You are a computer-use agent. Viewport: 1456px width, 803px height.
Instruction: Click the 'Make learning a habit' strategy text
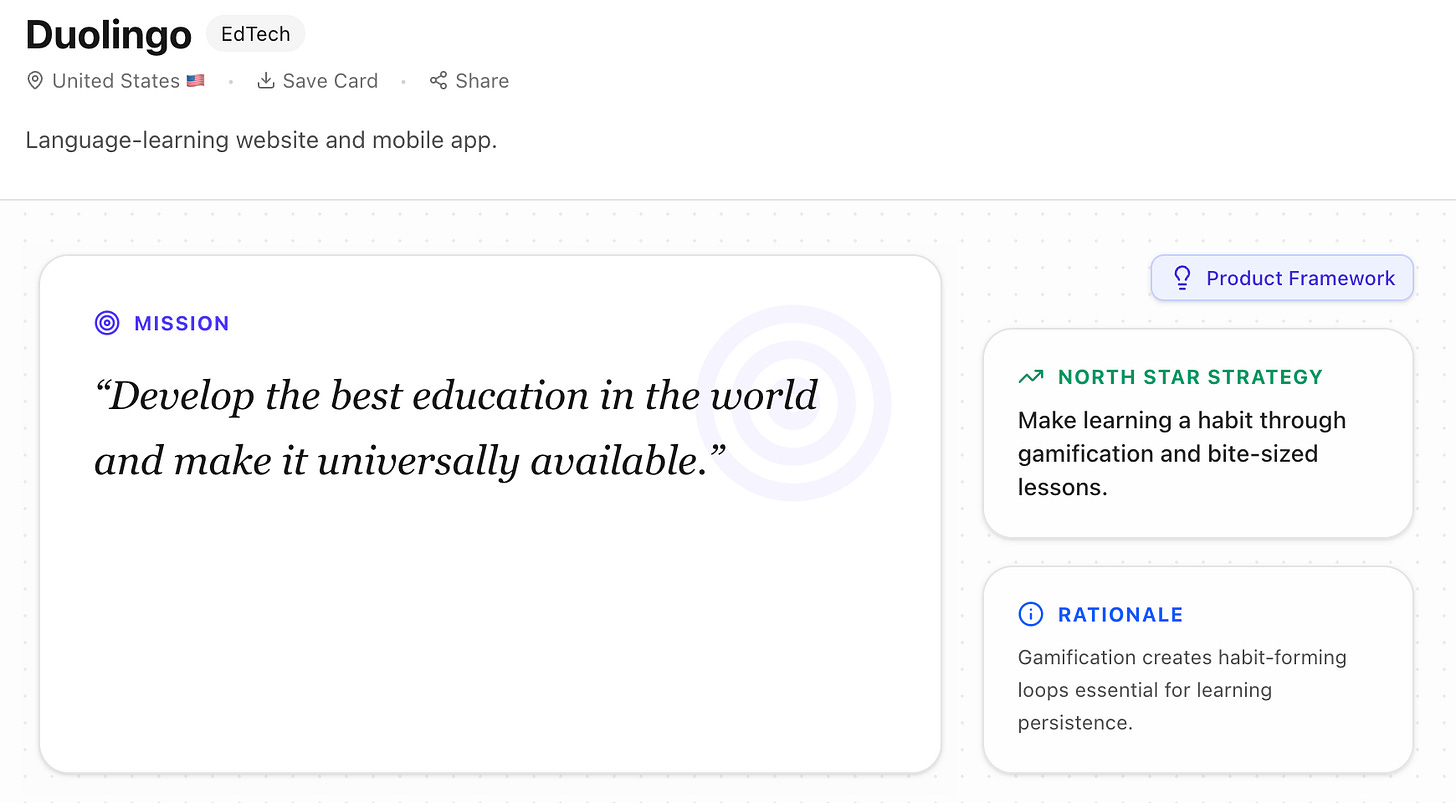(x=1182, y=454)
